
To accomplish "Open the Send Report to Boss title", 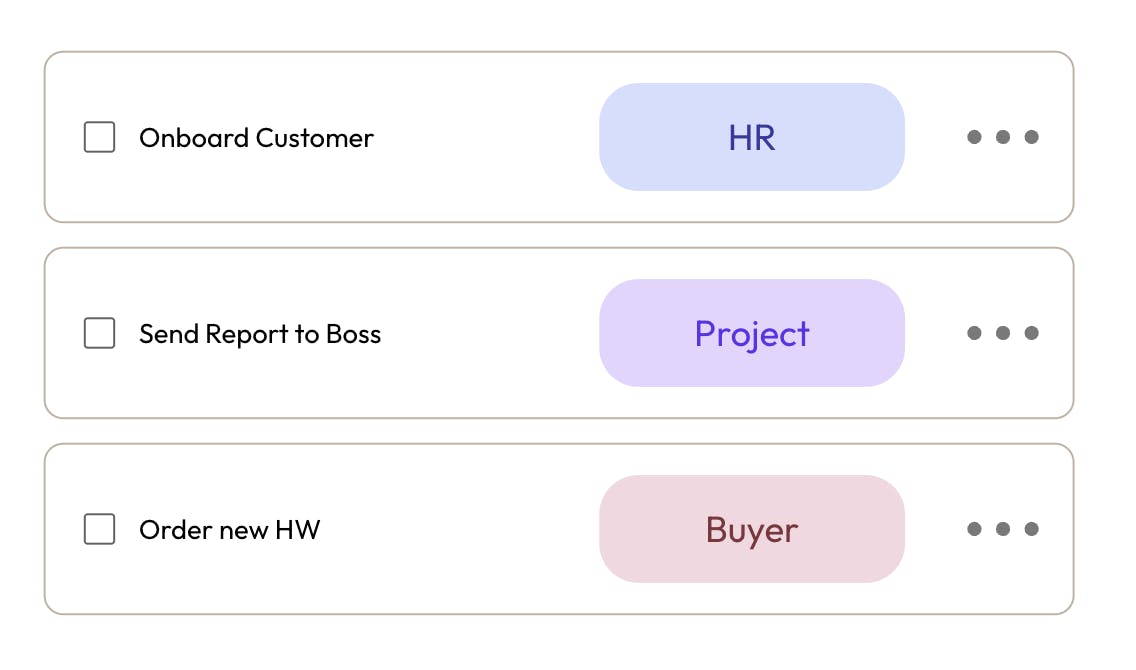I will coord(260,334).
